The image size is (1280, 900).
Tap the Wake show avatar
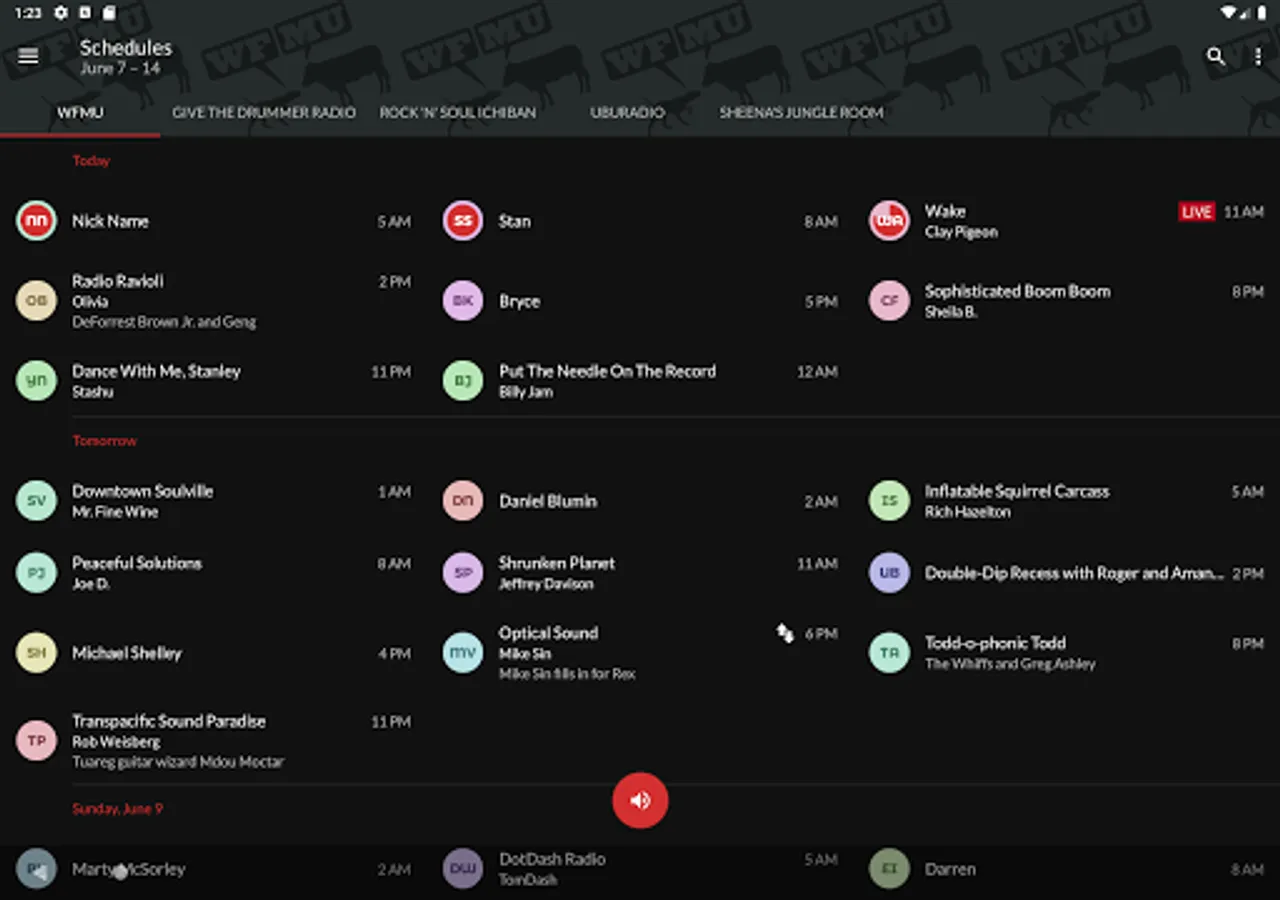(889, 221)
